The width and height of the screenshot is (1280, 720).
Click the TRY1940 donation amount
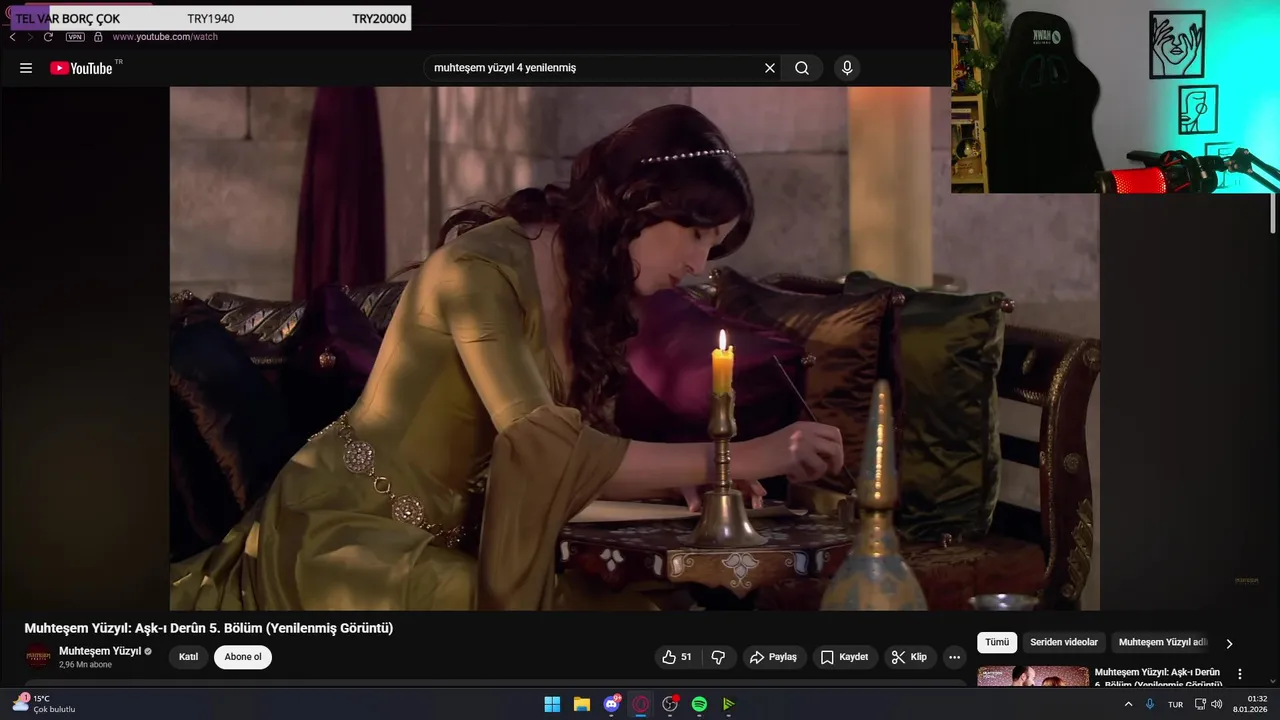(x=210, y=19)
